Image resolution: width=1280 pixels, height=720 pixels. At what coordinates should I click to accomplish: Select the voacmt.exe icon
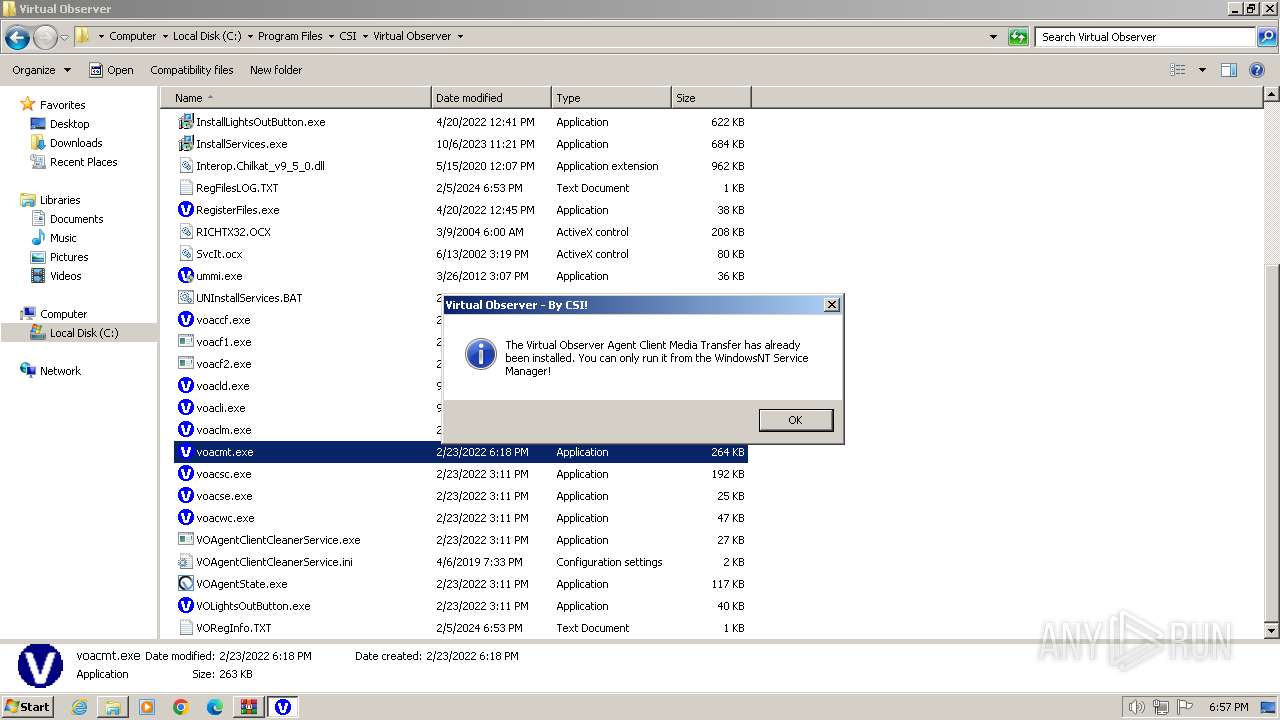[x=185, y=452]
